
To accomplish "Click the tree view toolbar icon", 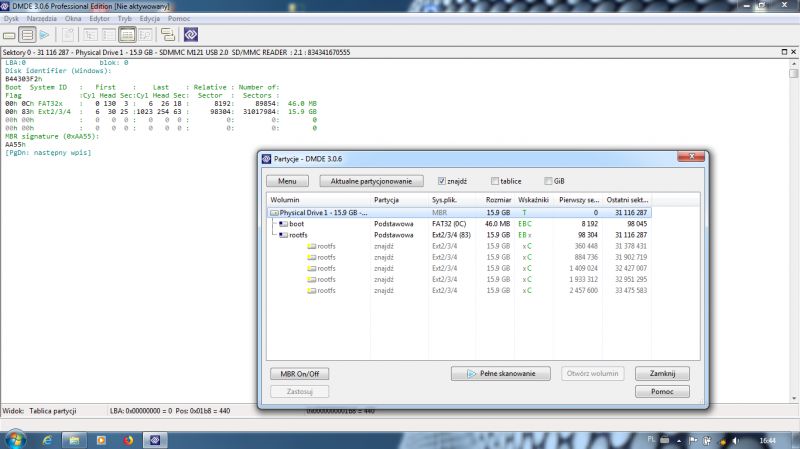I will tap(90, 35).
